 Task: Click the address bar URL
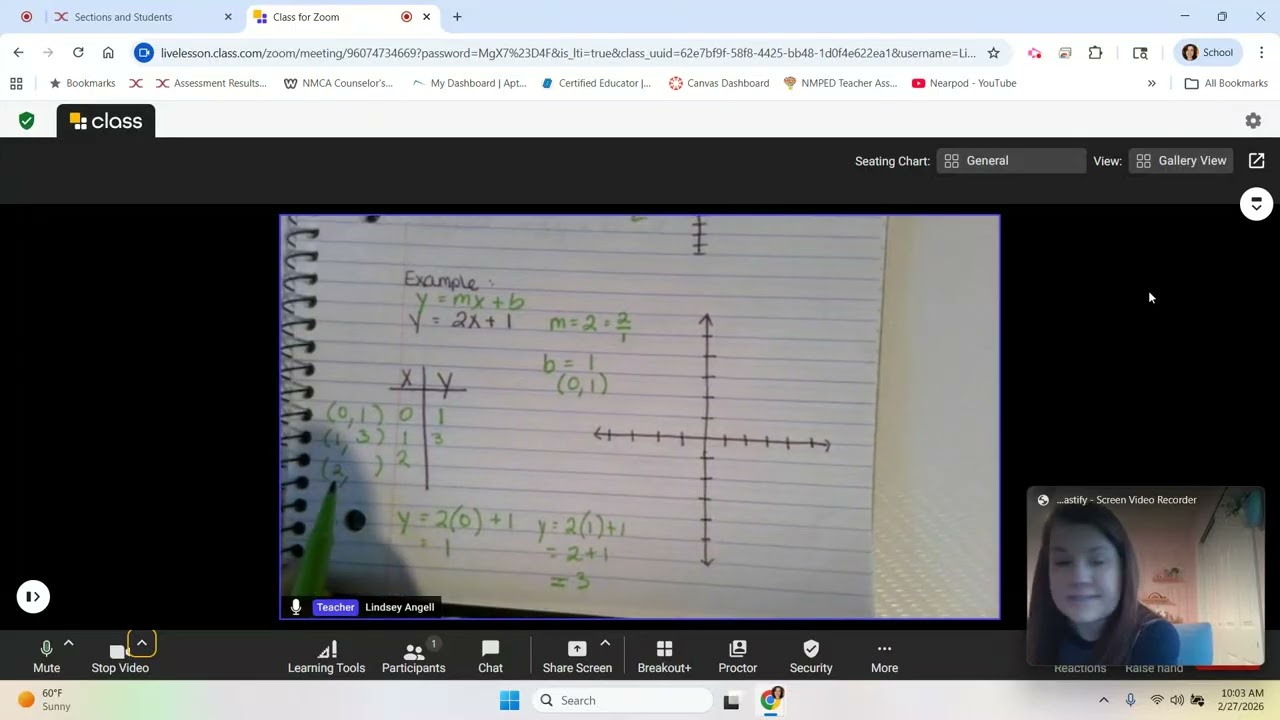pos(568,53)
